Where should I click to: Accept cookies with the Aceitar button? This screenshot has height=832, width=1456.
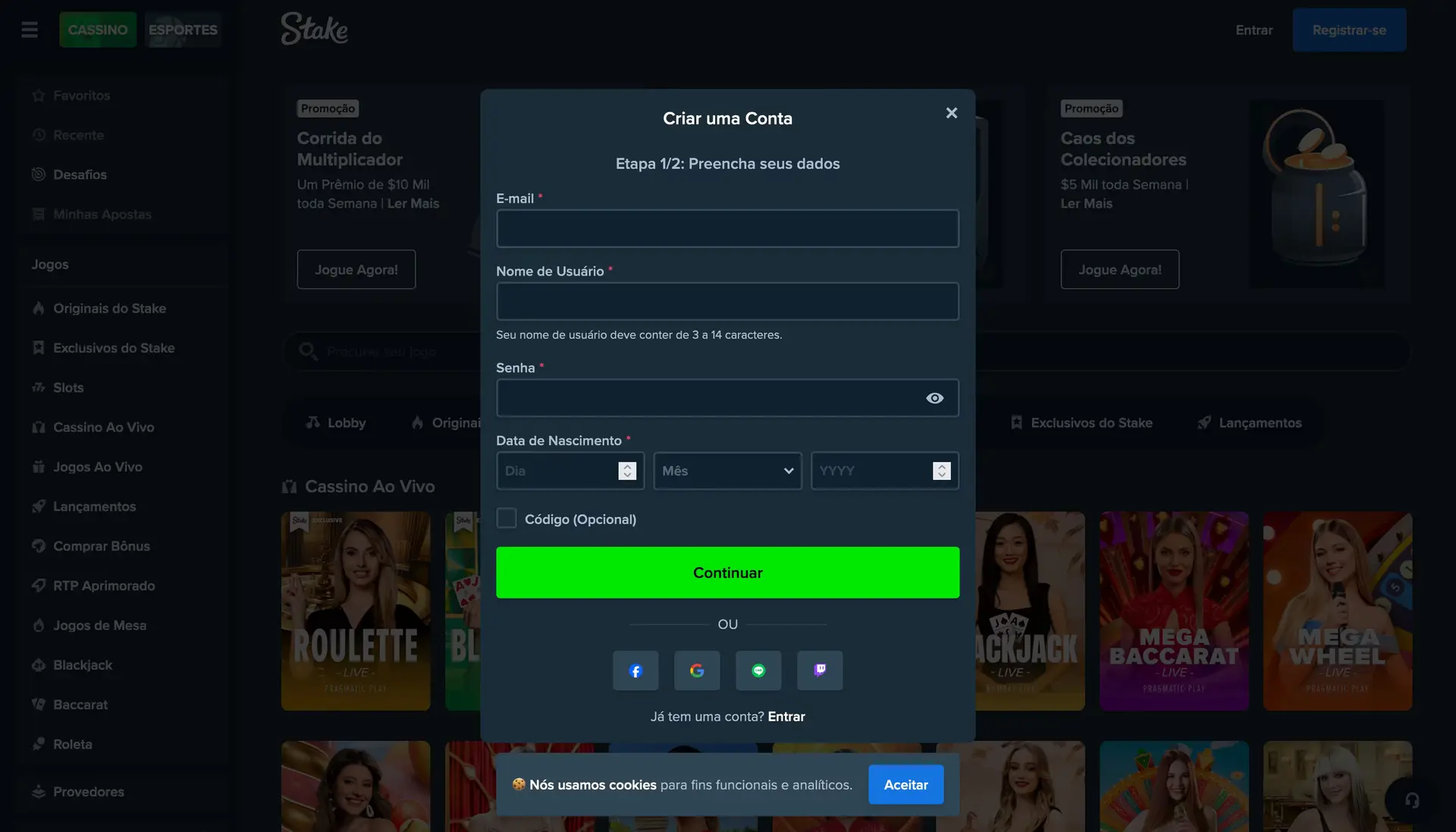(x=905, y=785)
